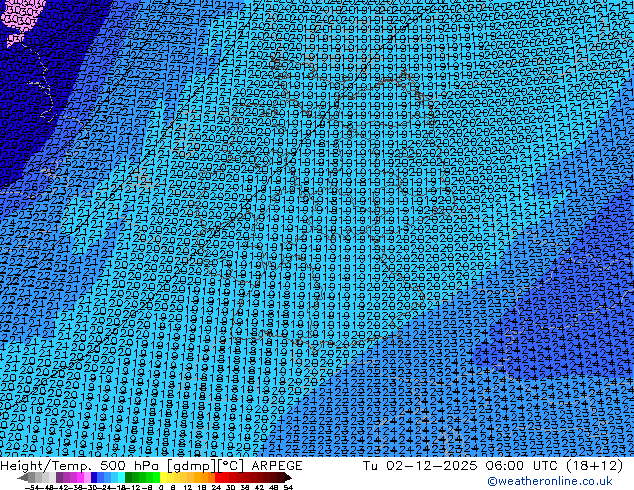634x490 pixels.
Task: Select the dark blue legend swatch
Action: coord(94,478)
